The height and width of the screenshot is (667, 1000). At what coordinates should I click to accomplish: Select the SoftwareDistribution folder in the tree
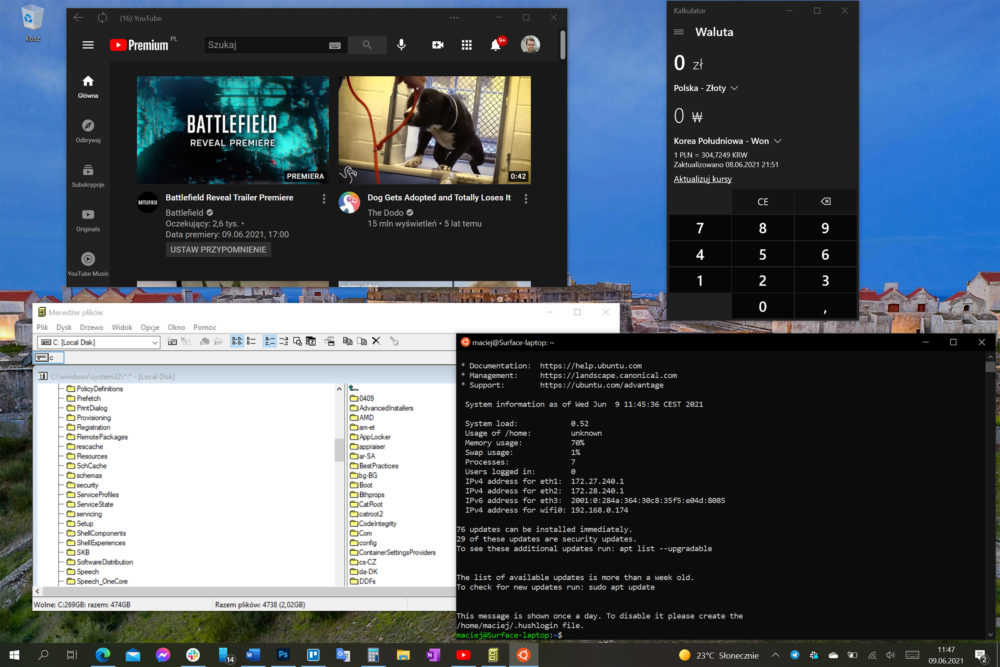(x=100, y=562)
